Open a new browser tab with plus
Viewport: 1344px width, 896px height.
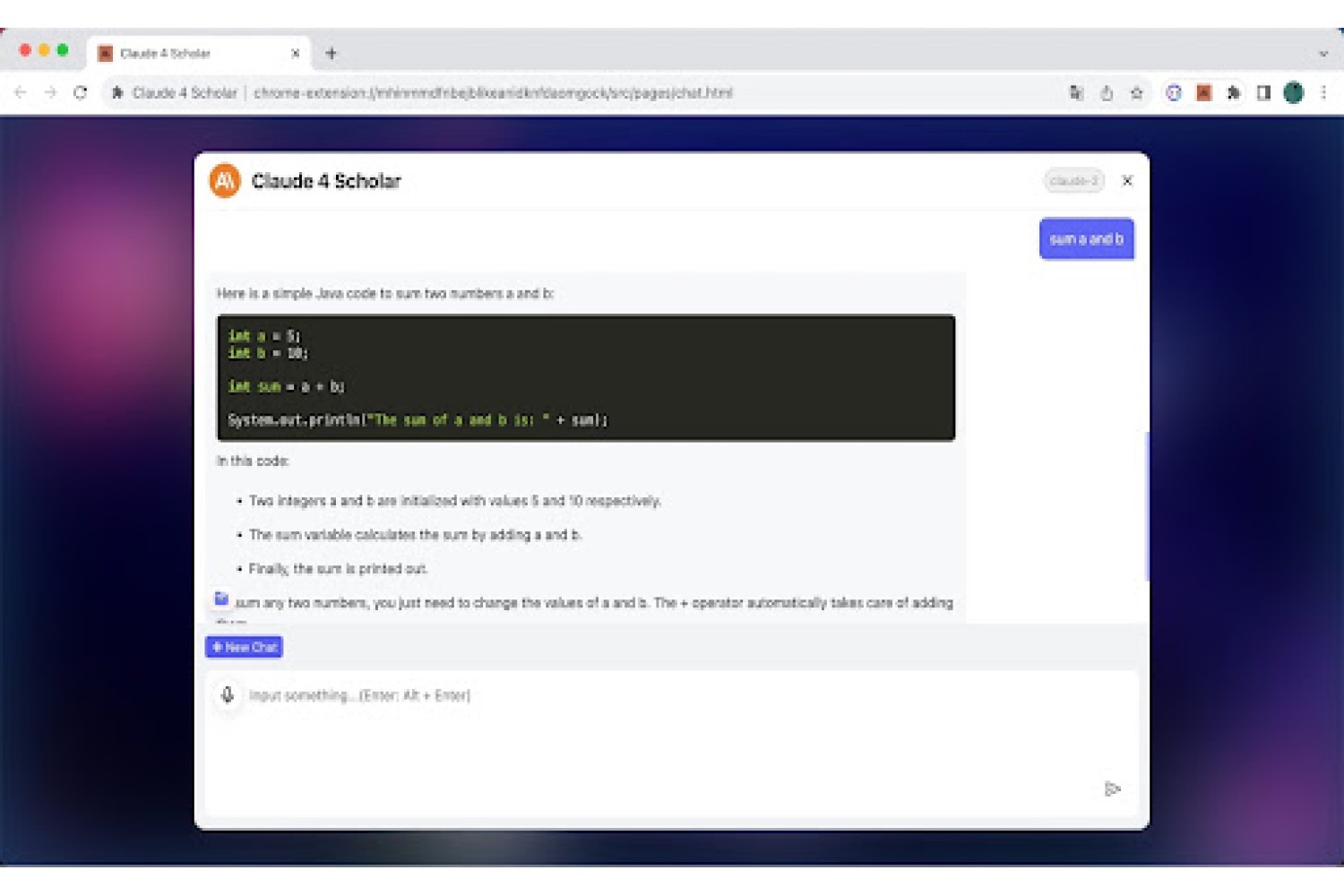pos(332,53)
